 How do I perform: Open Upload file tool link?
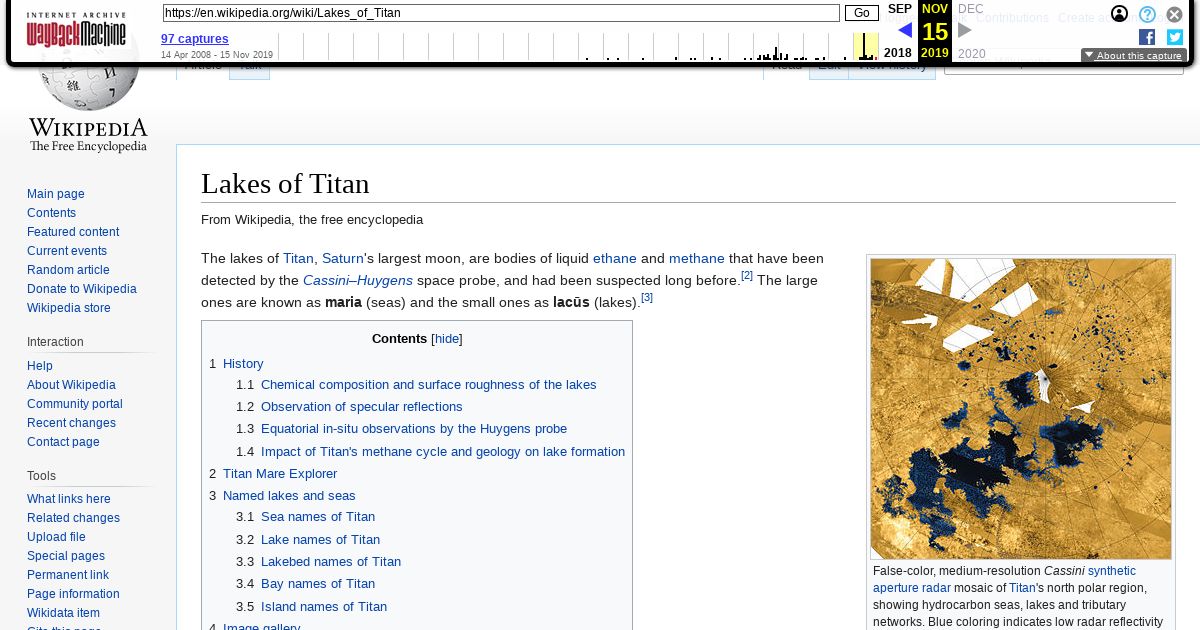coord(56,537)
